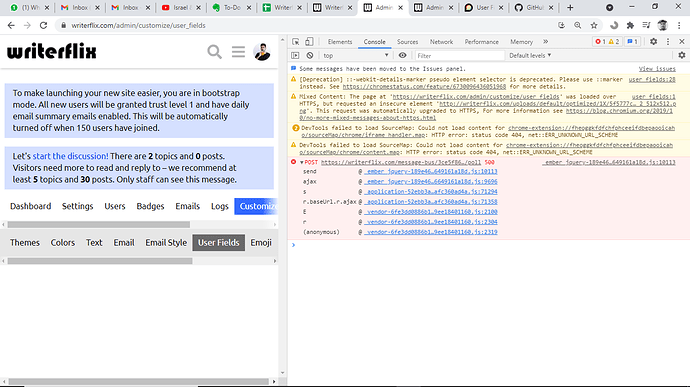Click the browser address bar URL
The width and height of the screenshot is (690, 387).
point(138,26)
